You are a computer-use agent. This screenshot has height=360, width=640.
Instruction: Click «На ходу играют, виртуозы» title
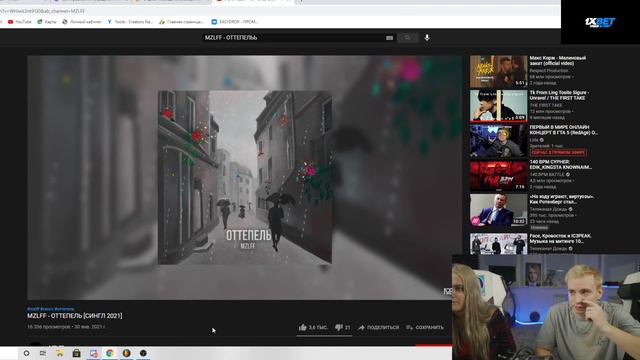coord(562,200)
